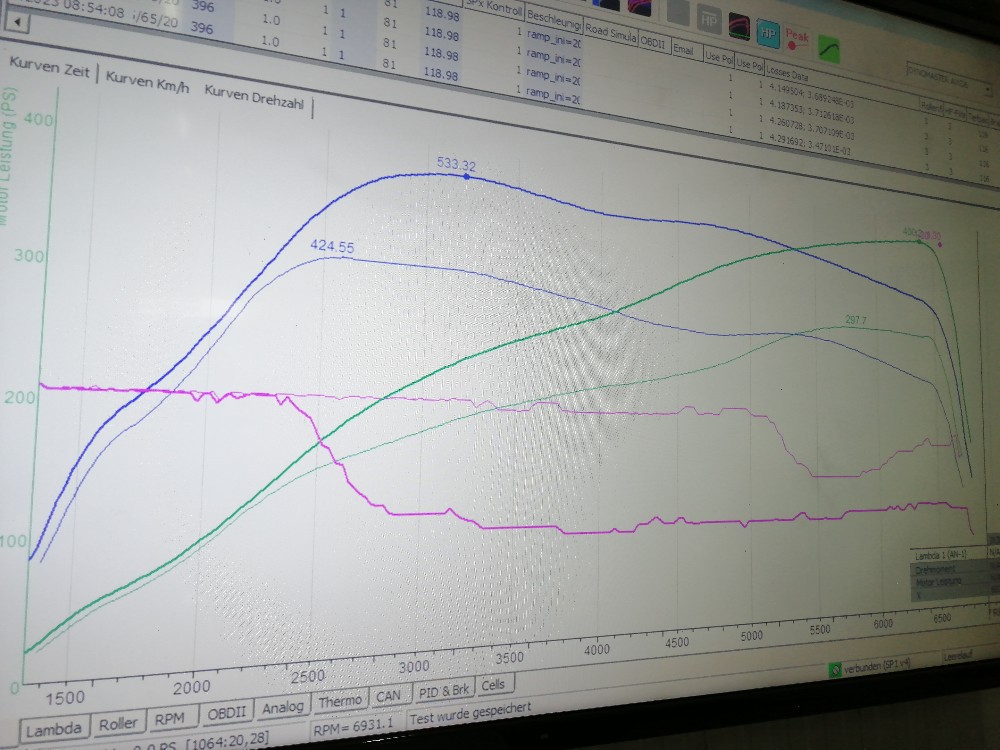The height and width of the screenshot is (750, 1000).
Task: Switch to the Kurven Km/h tab
Action: (x=147, y=84)
